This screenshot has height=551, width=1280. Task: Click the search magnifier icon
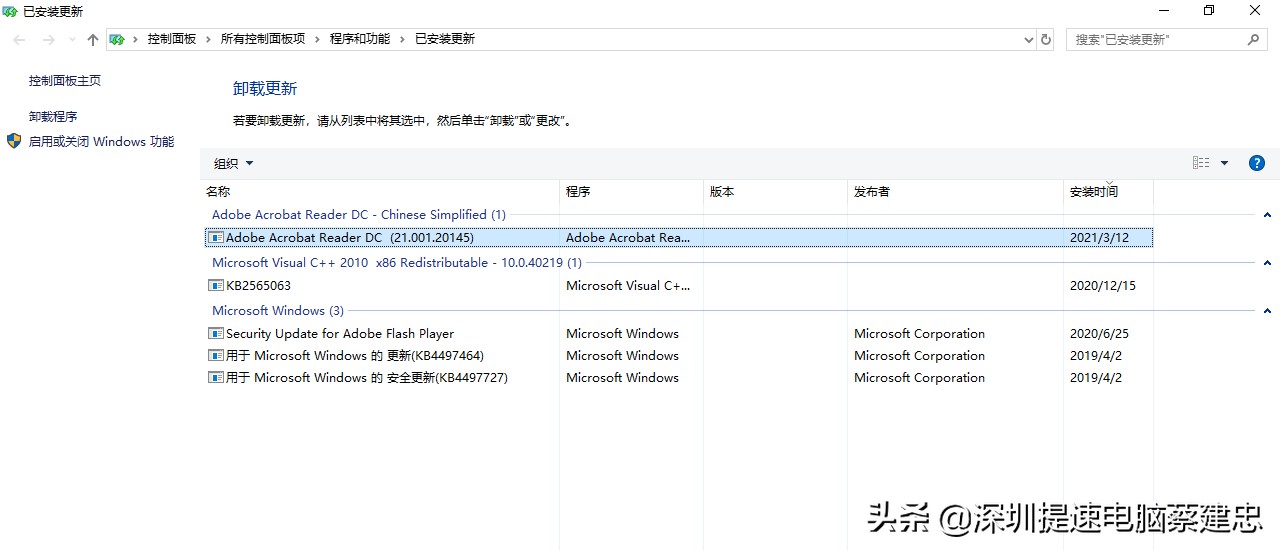tap(1254, 40)
